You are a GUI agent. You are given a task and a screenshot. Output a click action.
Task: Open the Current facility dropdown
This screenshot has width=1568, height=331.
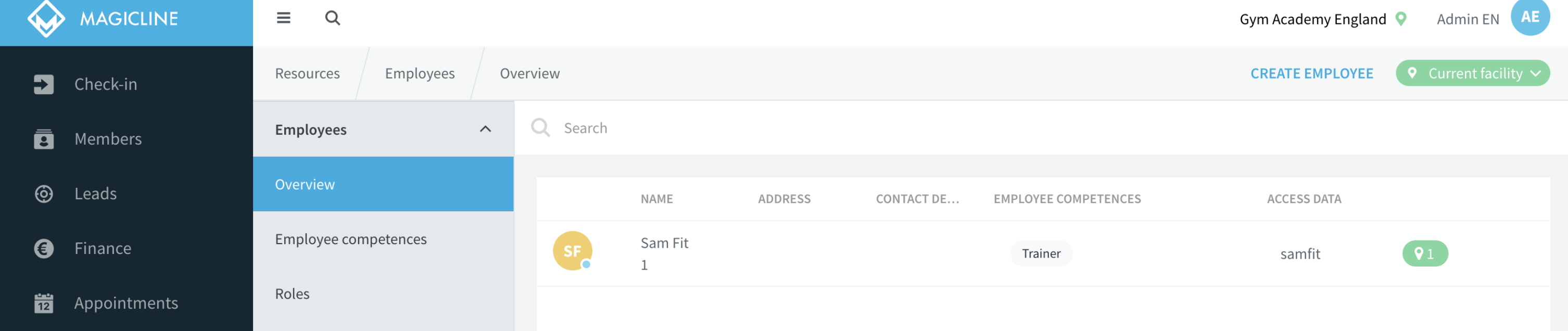[1472, 73]
